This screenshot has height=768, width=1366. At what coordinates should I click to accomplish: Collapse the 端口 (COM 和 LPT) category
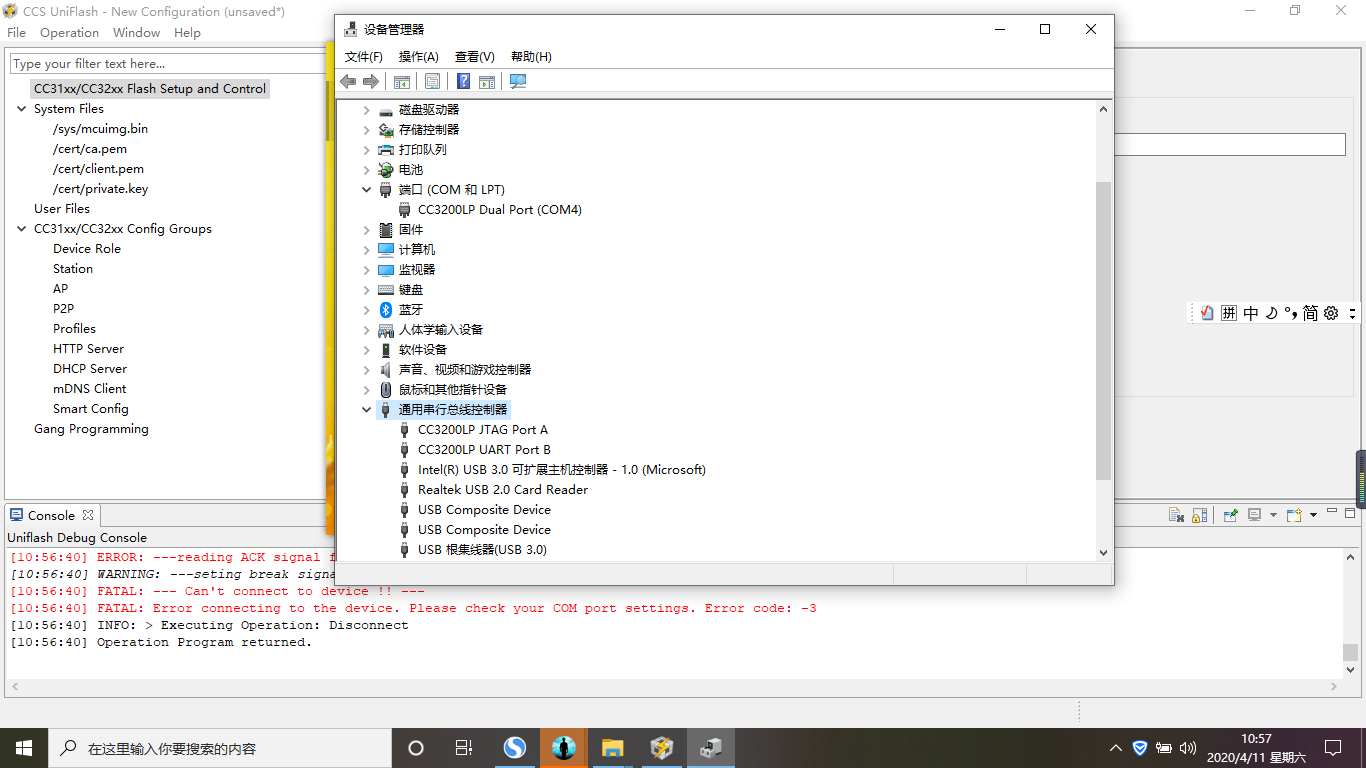[367, 190]
